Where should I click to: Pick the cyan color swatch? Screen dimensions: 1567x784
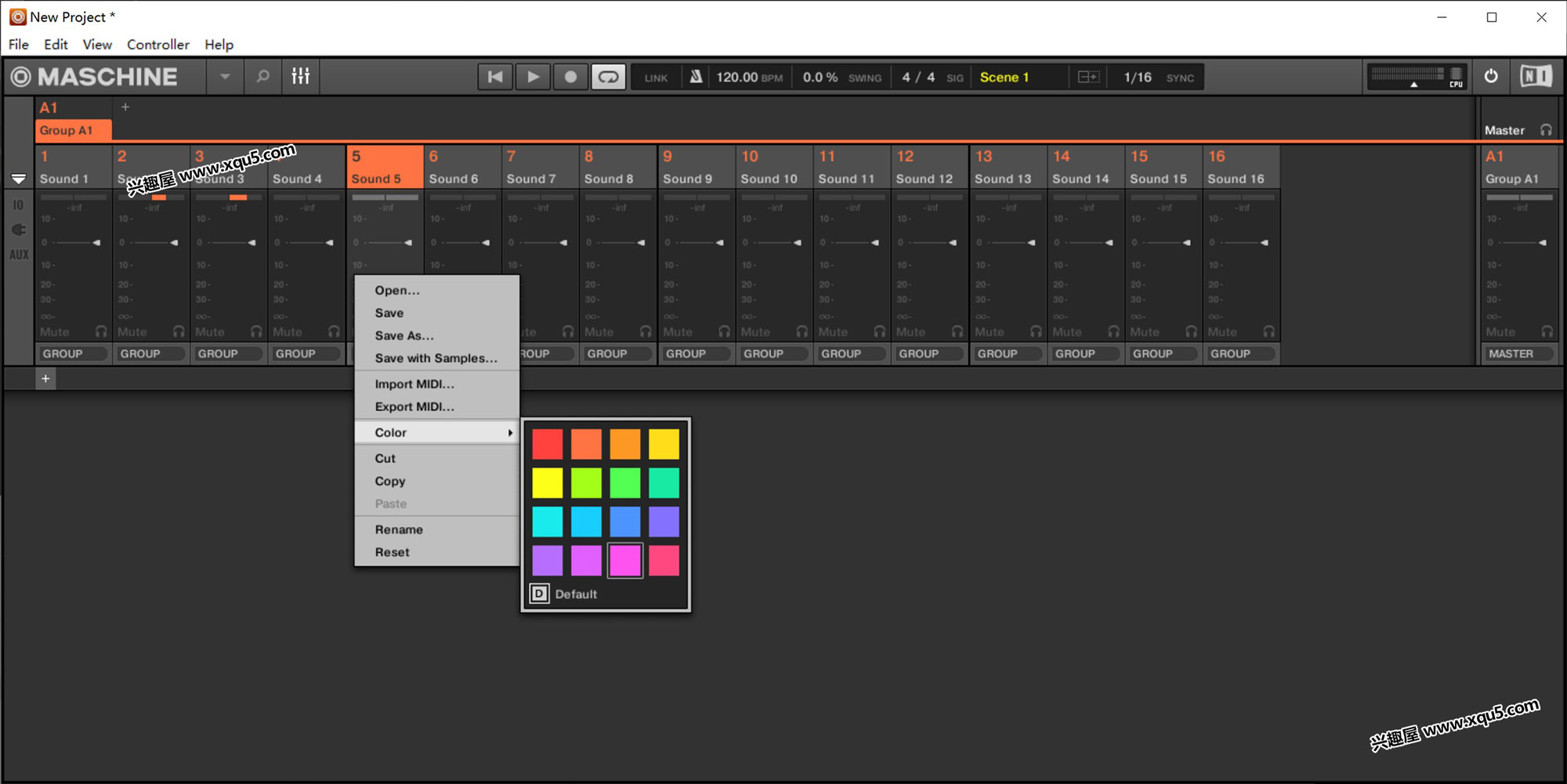[548, 522]
